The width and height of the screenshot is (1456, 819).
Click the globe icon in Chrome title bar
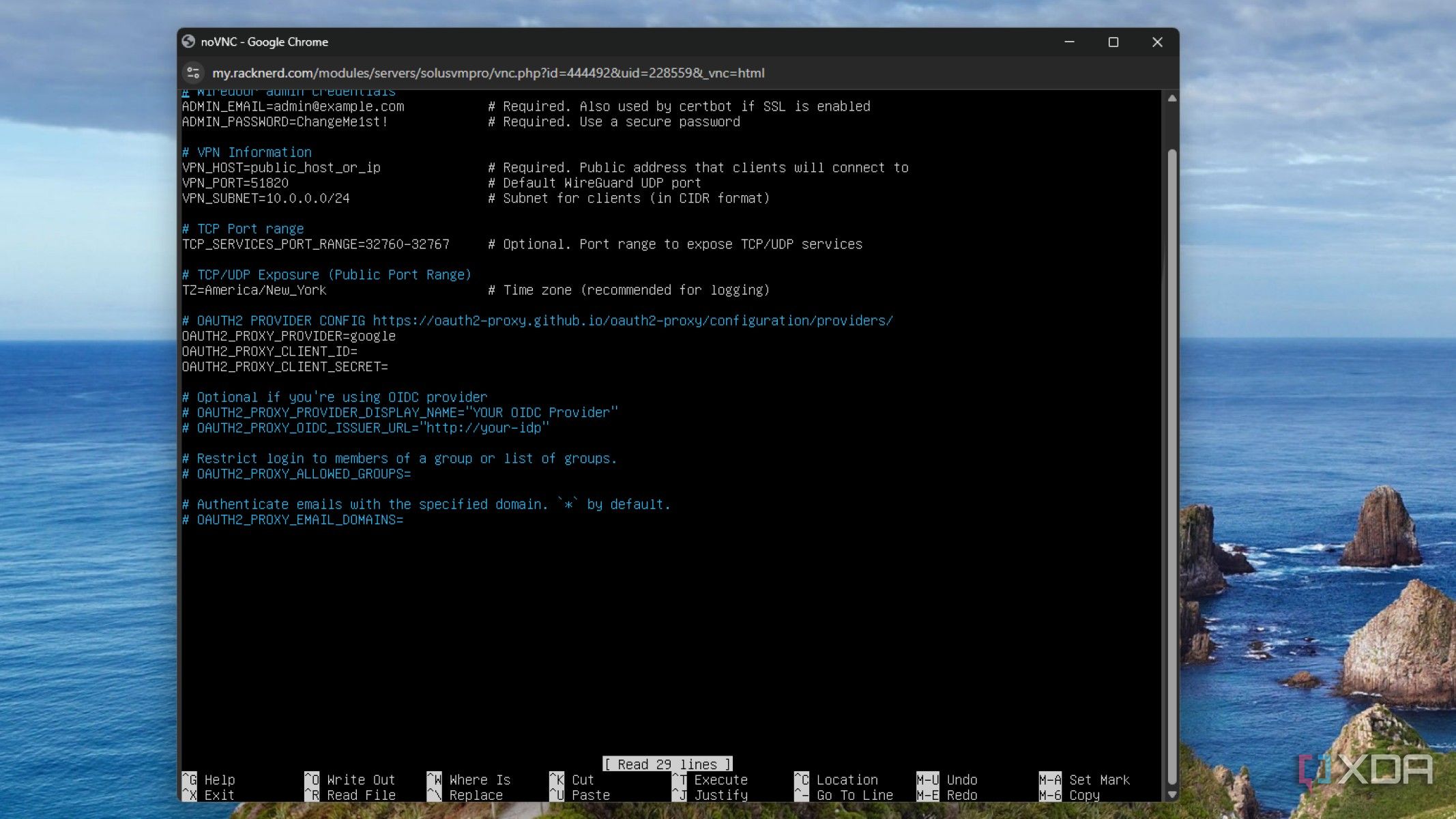(188, 42)
